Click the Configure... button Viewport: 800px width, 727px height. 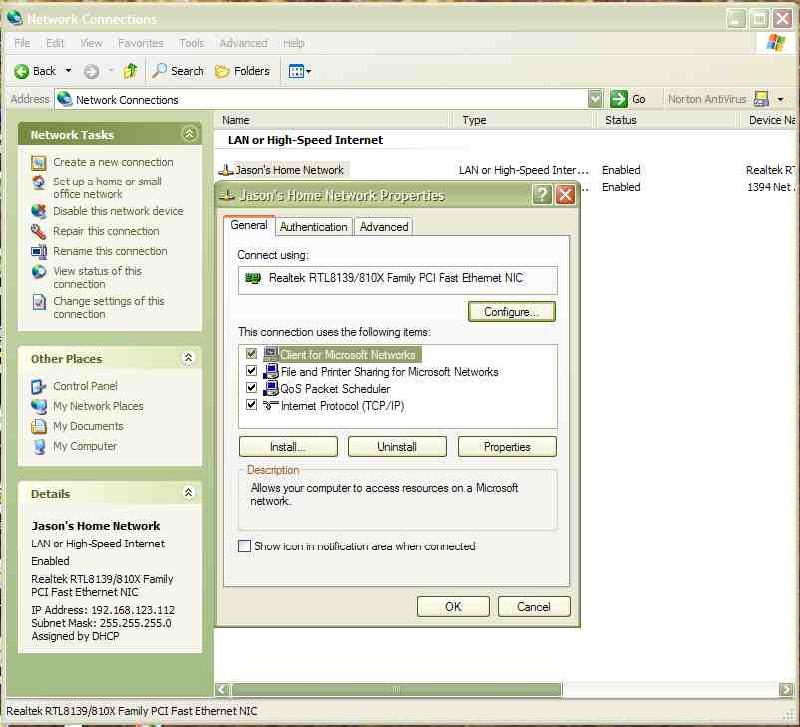511,312
